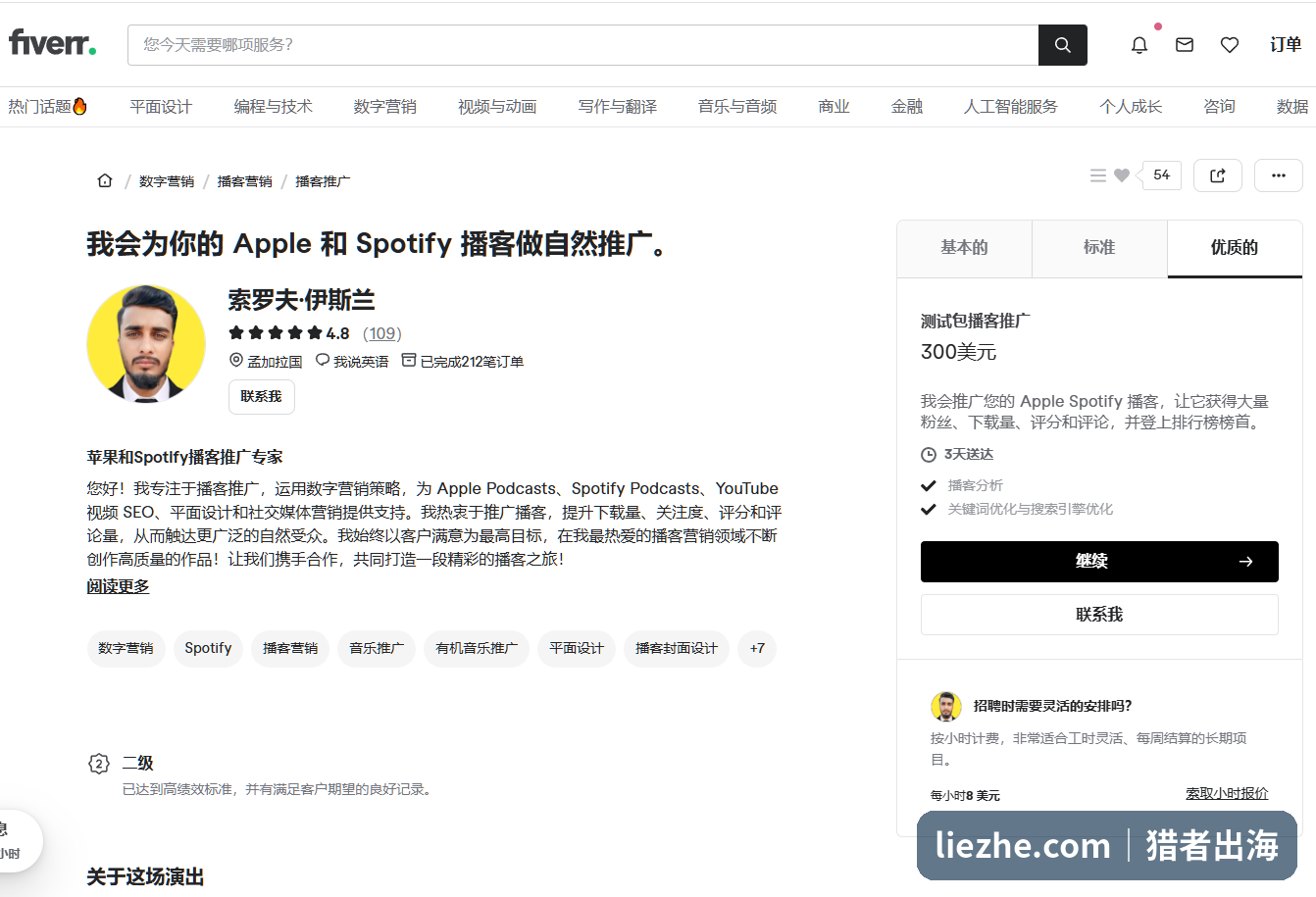1316x897 pixels.
Task: Expand description with 阅读更多 link
Action: [x=118, y=586]
